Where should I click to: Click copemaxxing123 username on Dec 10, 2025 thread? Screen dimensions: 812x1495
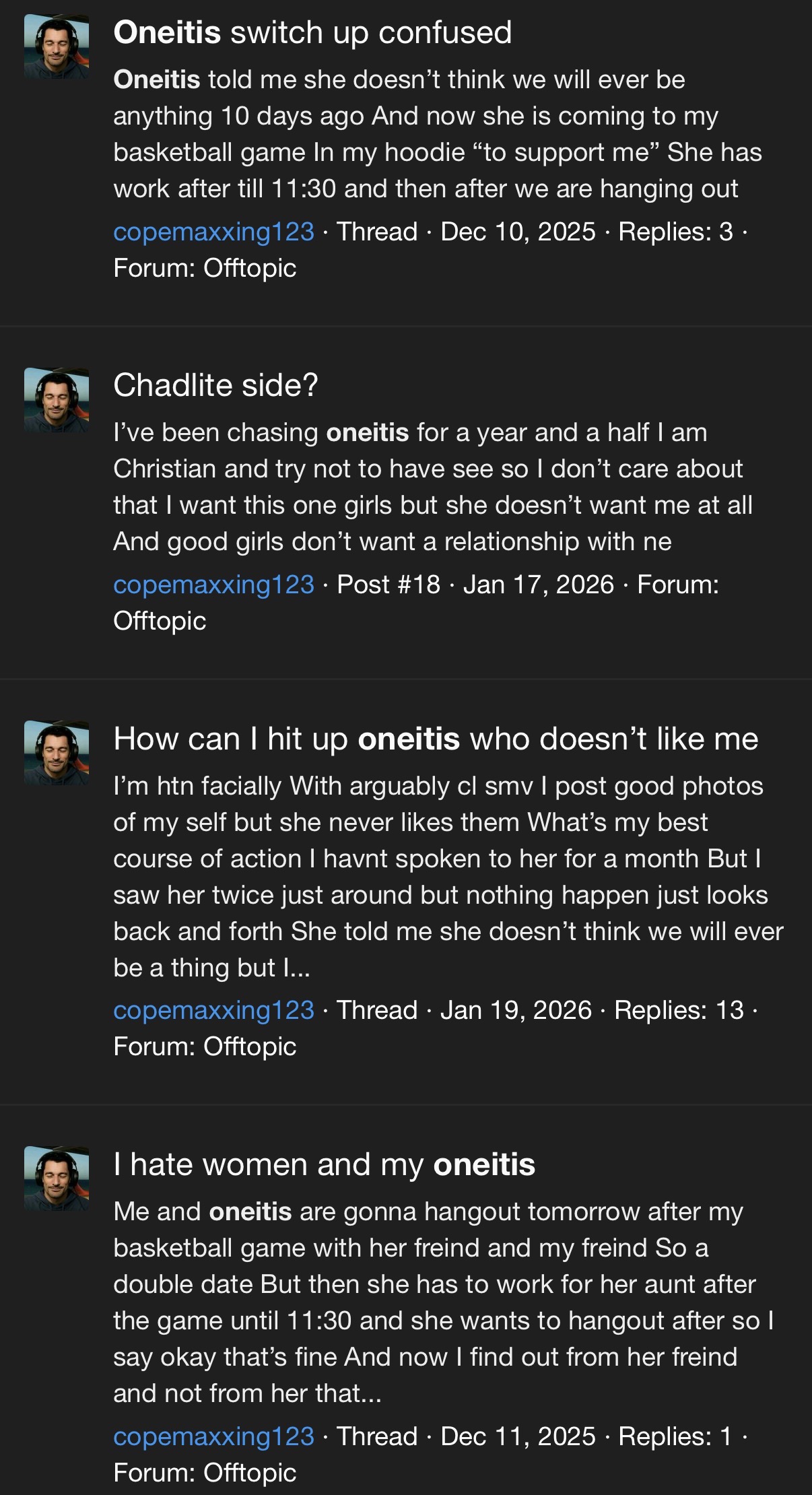(213, 232)
